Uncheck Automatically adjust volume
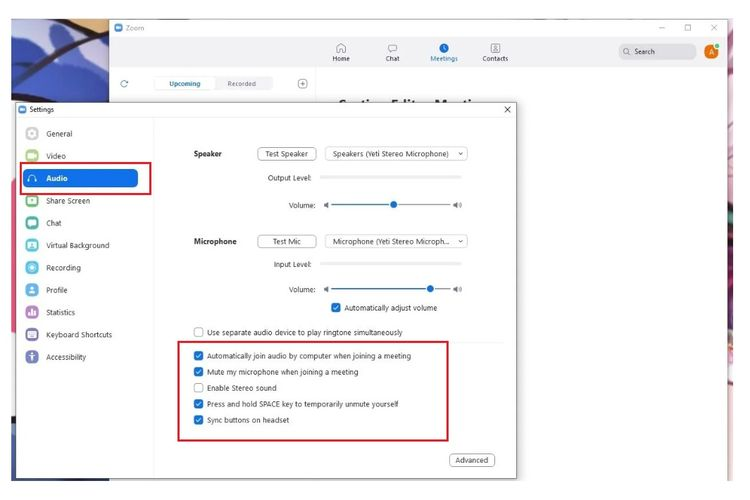 (336, 308)
